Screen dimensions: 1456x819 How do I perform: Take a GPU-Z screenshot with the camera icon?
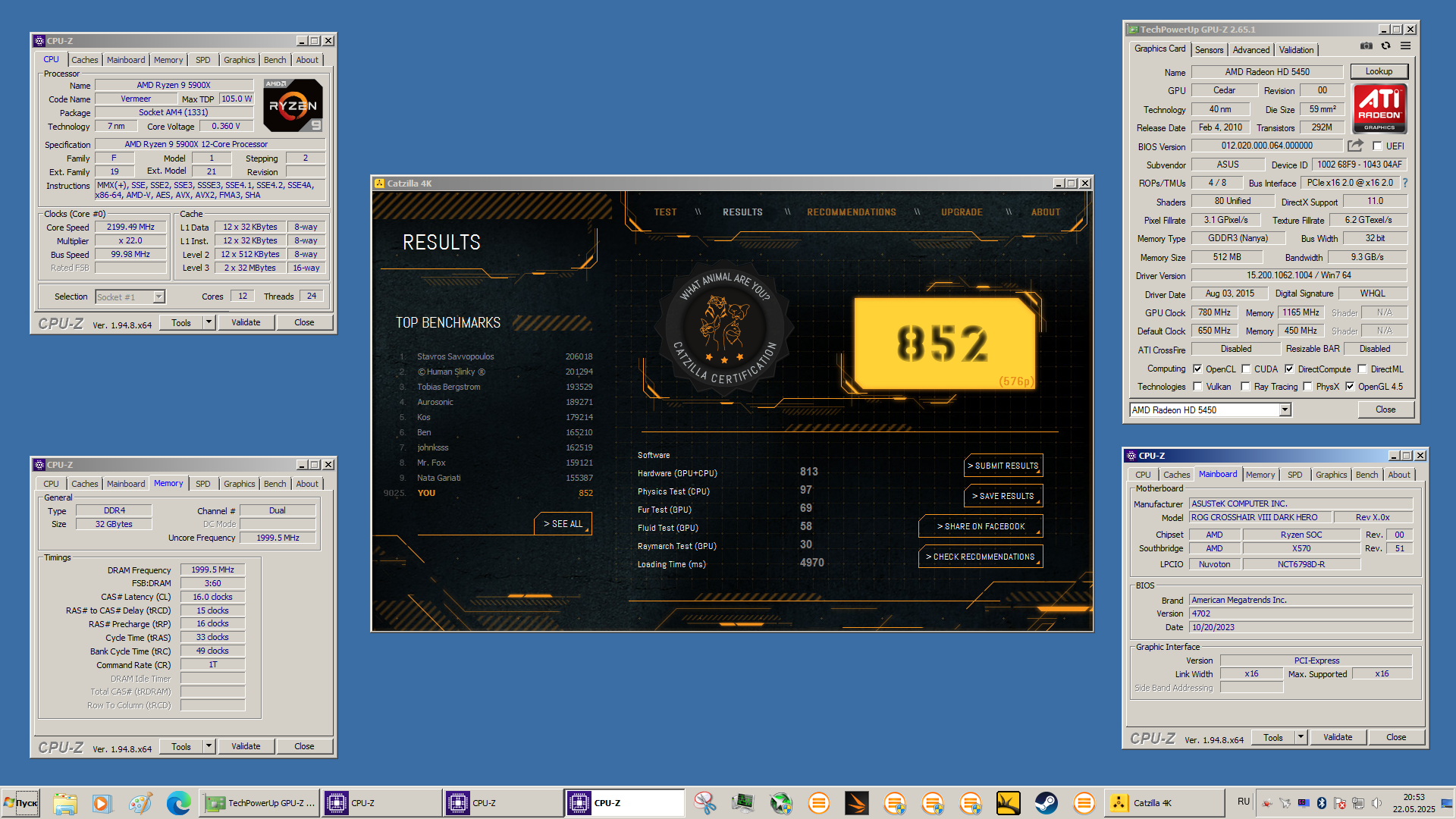[1366, 46]
